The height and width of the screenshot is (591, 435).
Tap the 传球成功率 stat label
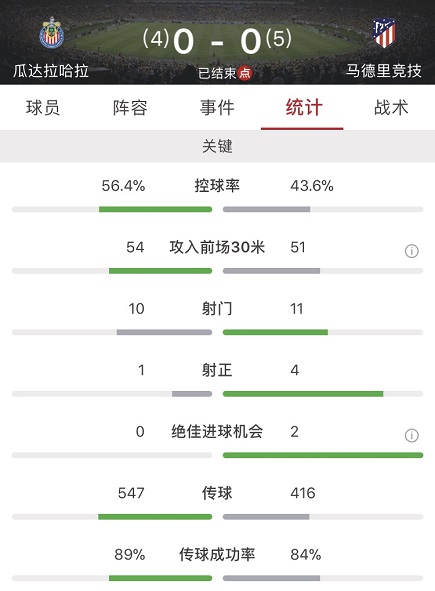pos(217,554)
